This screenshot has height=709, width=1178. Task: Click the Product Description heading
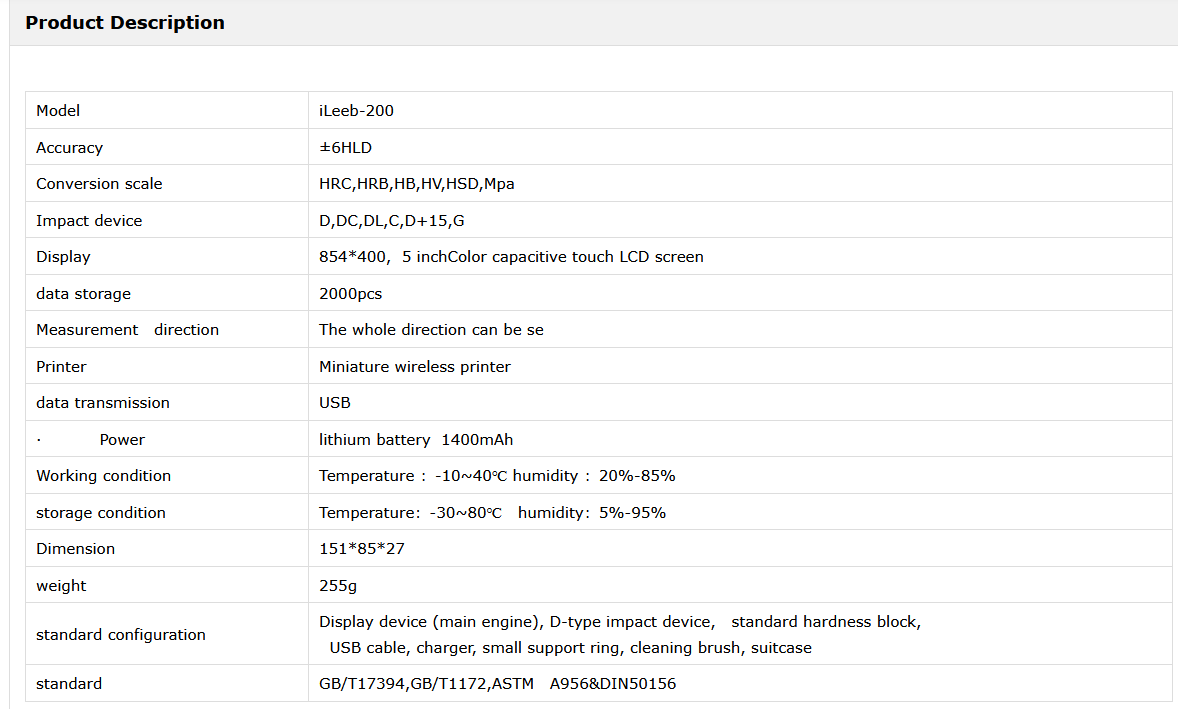pos(125,23)
